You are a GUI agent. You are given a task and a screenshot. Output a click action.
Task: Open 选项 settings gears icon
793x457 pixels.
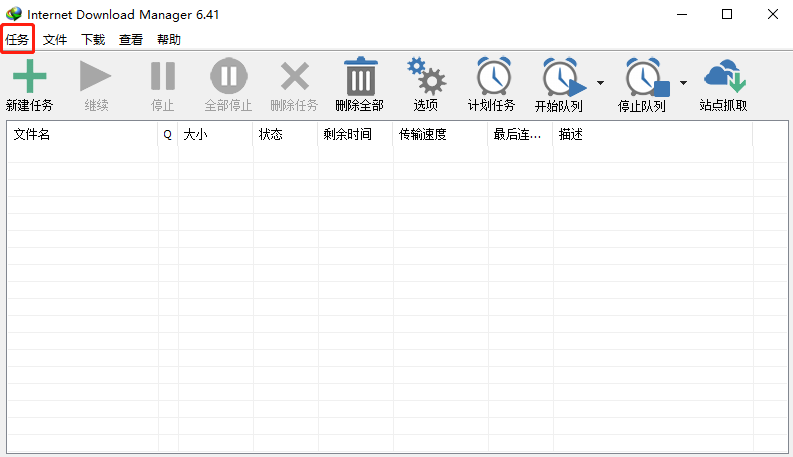[x=426, y=78]
